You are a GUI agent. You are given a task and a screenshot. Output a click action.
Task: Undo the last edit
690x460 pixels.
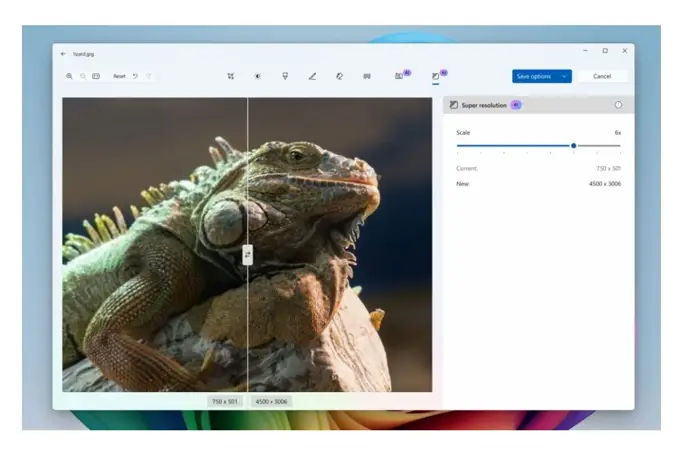pyautogui.click(x=136, y=76)
